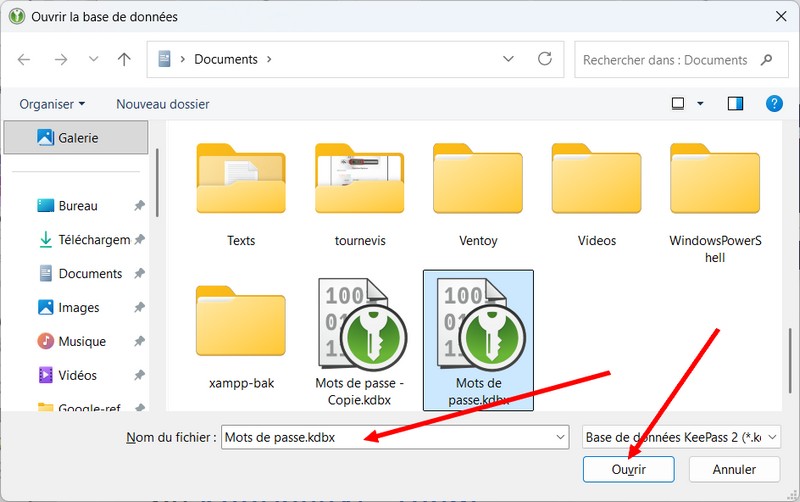Select the xampp-bak folder
Image resolution: width=800 pixels, height=502 pixels.
(x=241, y=330)
